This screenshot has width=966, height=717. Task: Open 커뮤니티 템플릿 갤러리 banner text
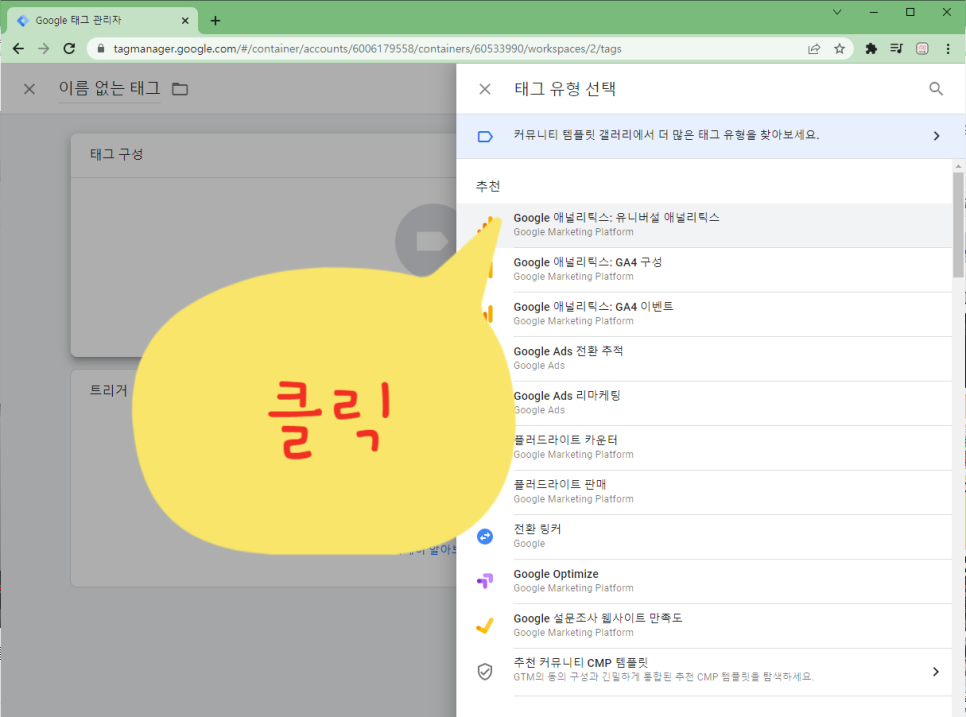[666, 135]
